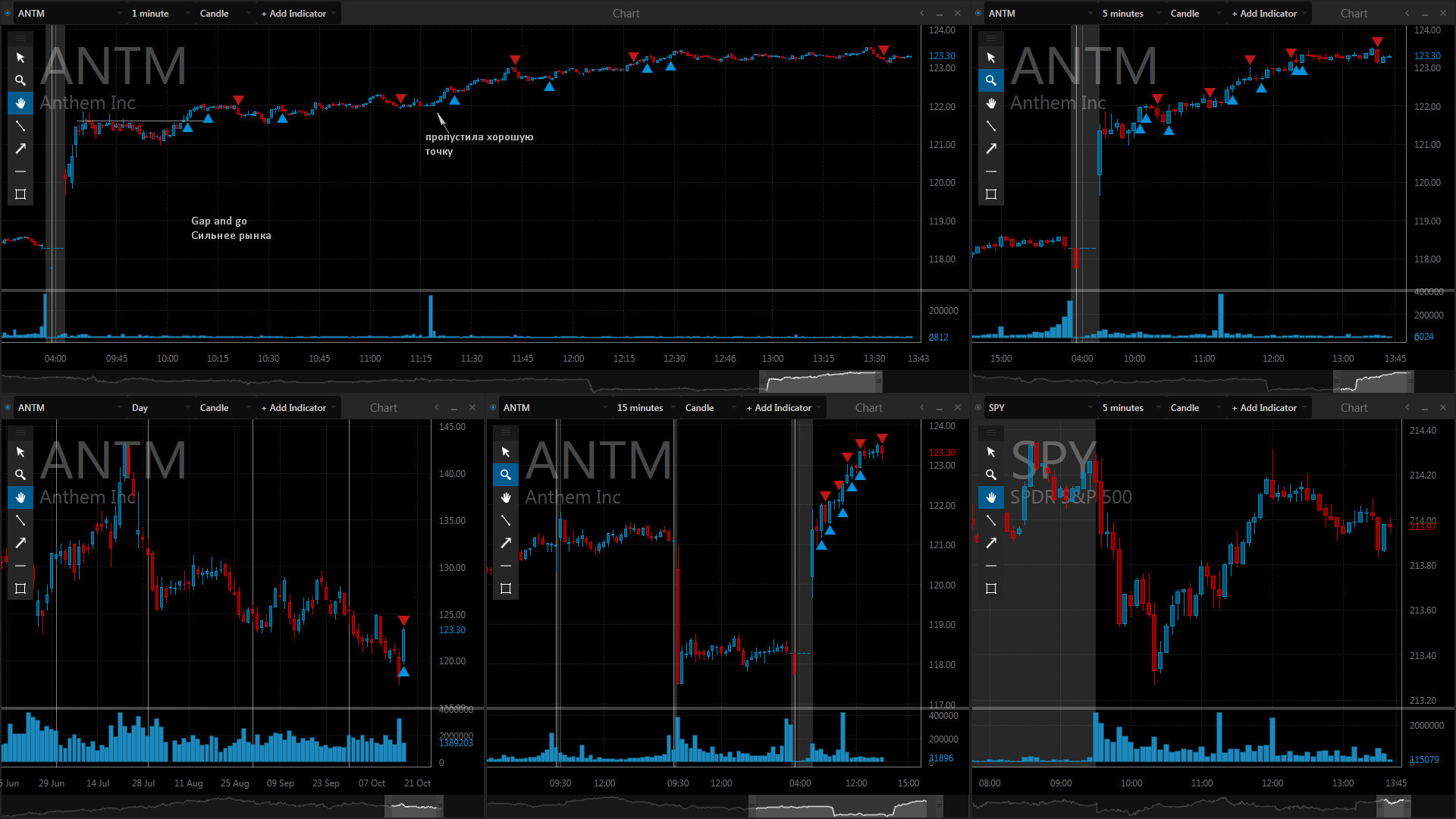The height and width of the screenshot is (819, 1456).
Task: Select the zoom magnifier tool in the 1 minute ANTM chart
Action: [x=20, y=80]
